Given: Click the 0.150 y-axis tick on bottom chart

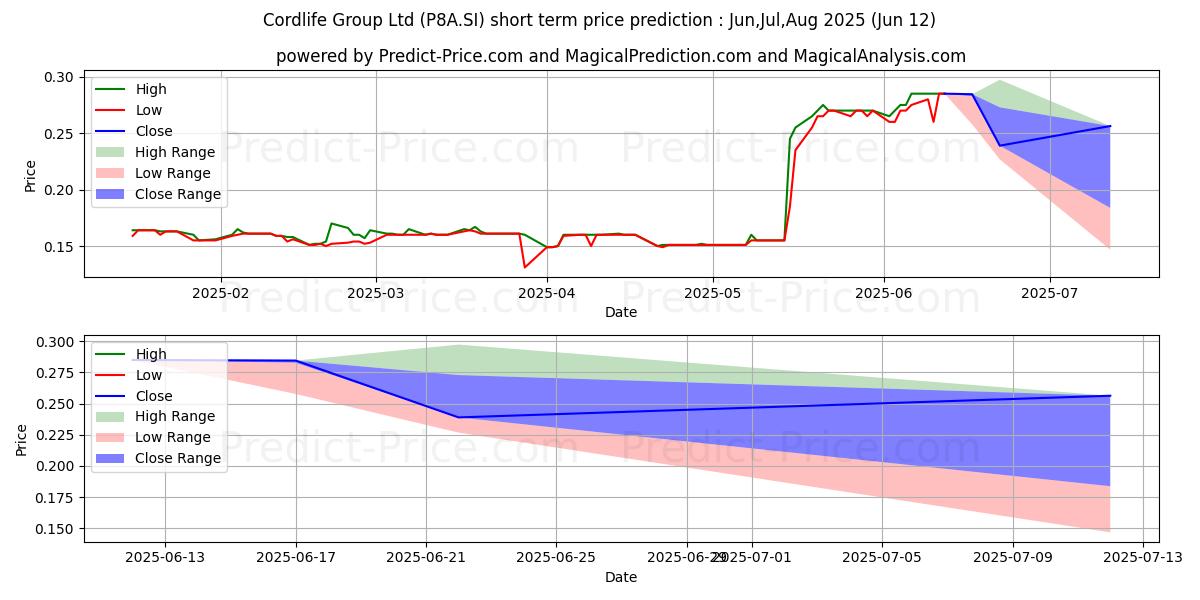Looking at the screenshot, I should point(55,529).
